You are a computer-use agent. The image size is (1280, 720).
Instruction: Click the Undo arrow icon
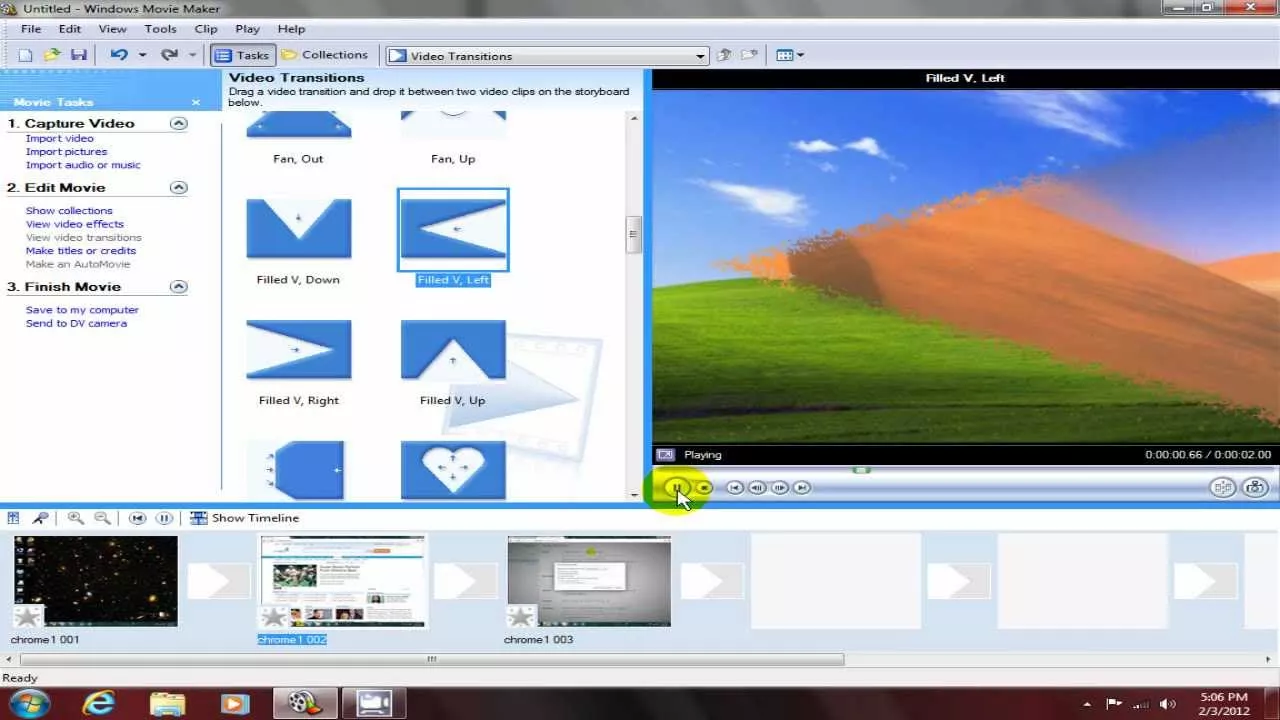(119, 56)
